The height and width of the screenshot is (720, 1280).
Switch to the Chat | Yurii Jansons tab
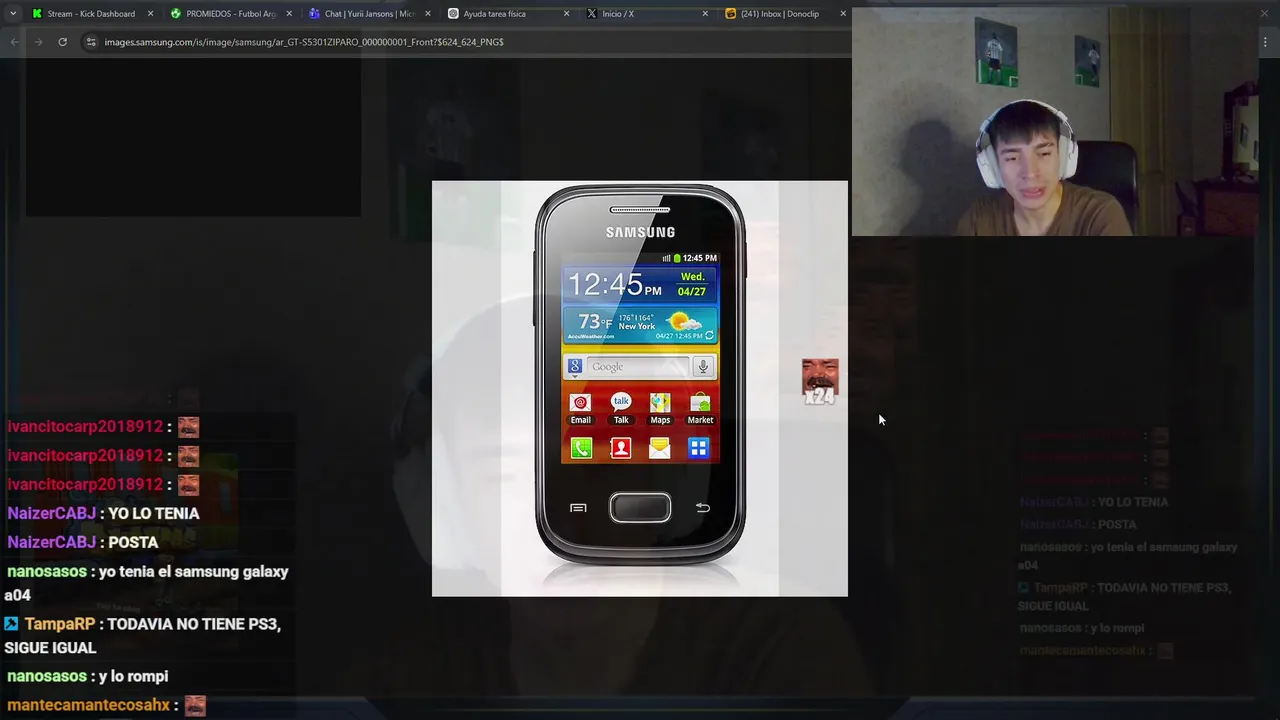pos(369,14)
